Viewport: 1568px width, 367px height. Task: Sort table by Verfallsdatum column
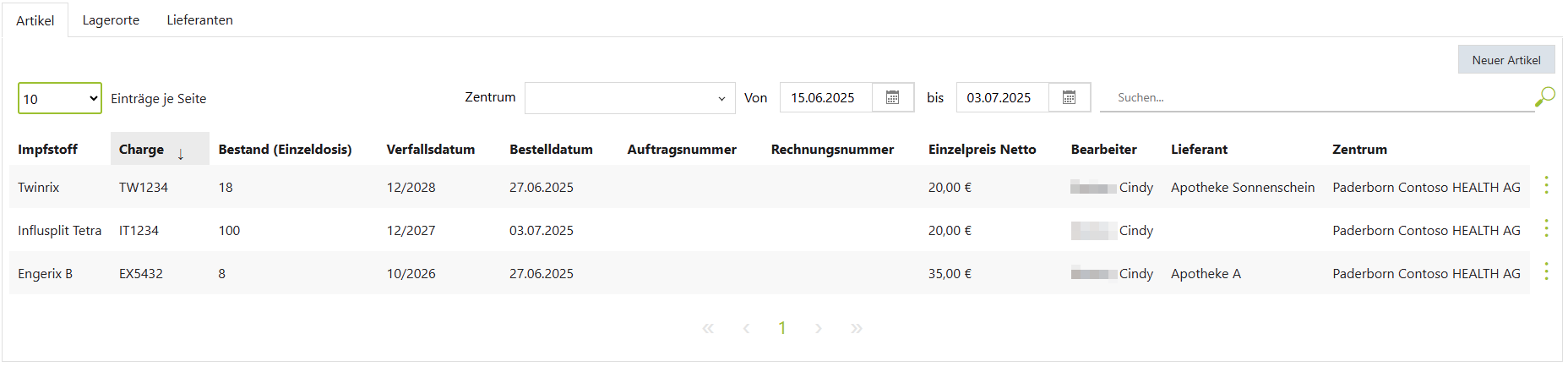tap(430, 150)
